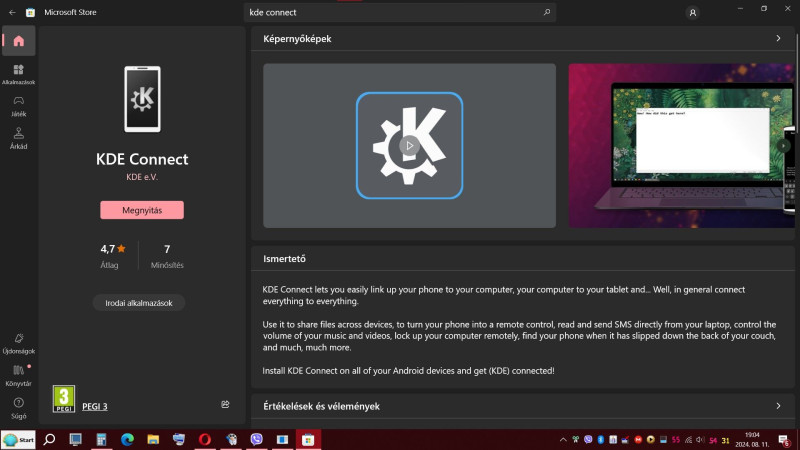The image size is (800, 450).
Task: Open Súgó help in sidebar
Action: pyautogui.click(x=18, y=408)
